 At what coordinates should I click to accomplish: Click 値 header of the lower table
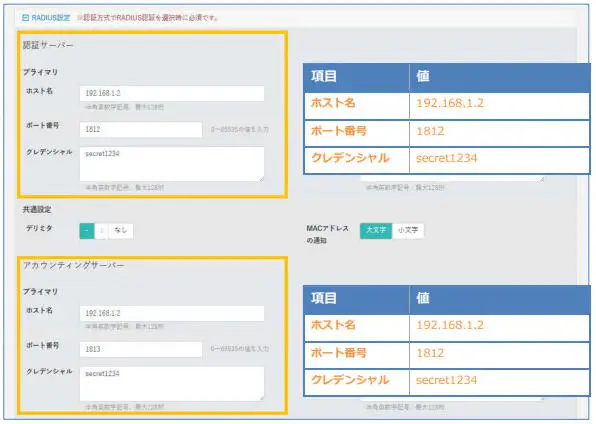click(423, 298)
